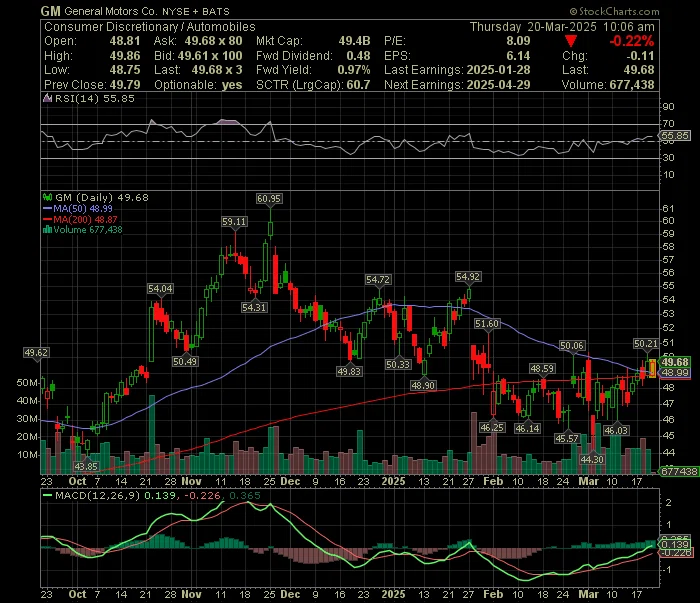The width and height of the screenshot is (700, 603).
Task: Click the 46.25 low price label
Action: pyautogui.click(x=492, y=428)
